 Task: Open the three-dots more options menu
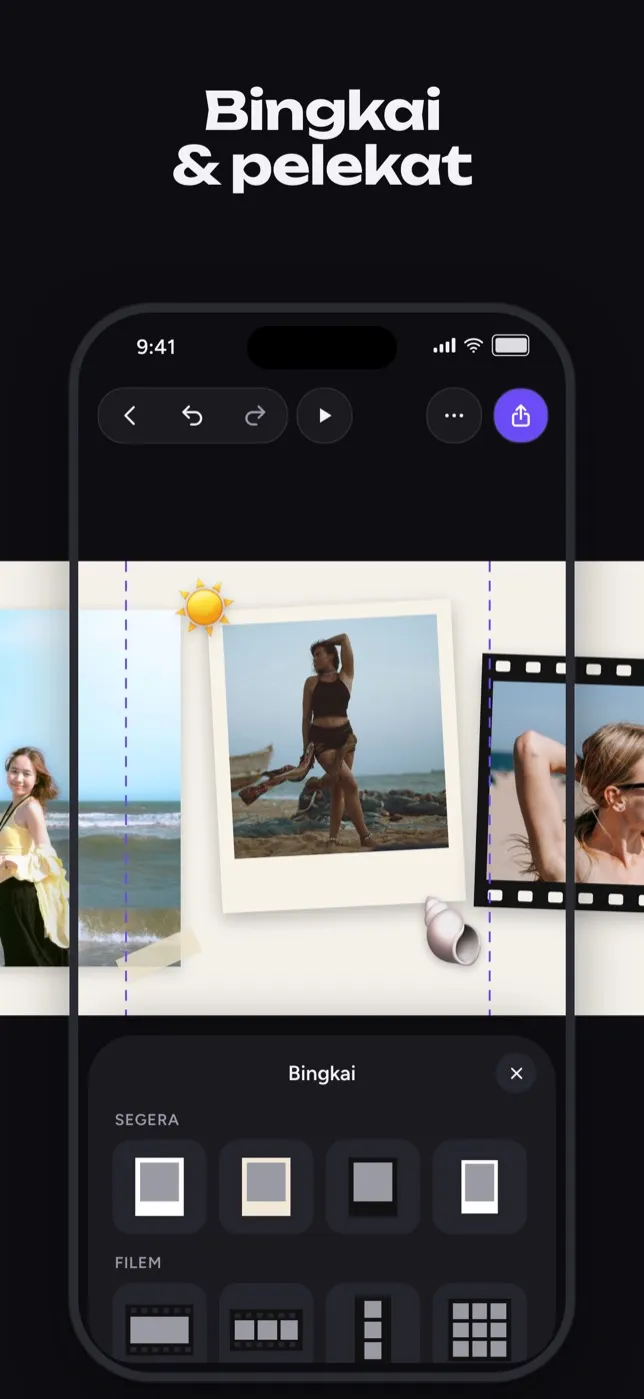pyautogui.click(x=454, y=416)
